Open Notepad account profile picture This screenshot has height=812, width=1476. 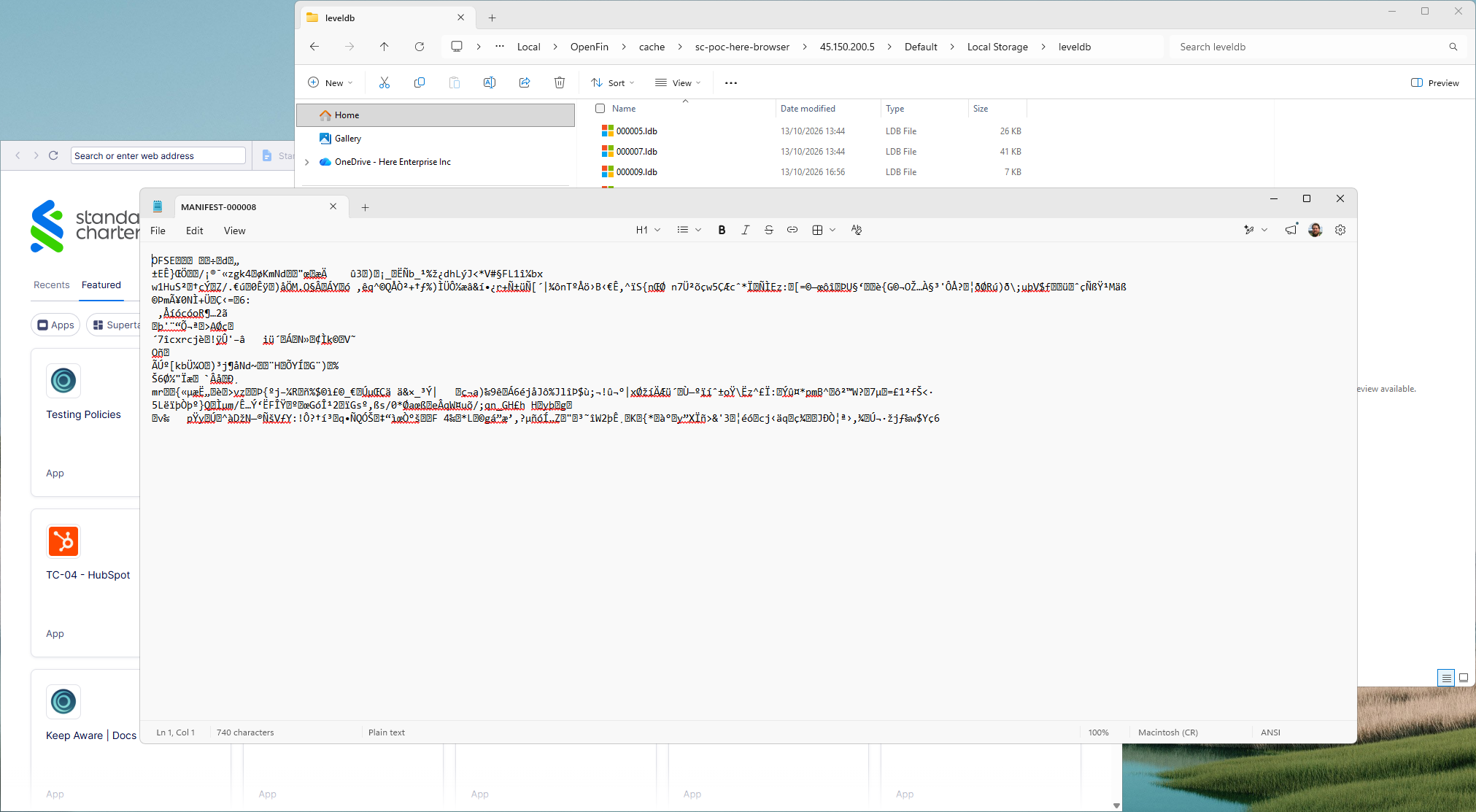[1315, 230]
